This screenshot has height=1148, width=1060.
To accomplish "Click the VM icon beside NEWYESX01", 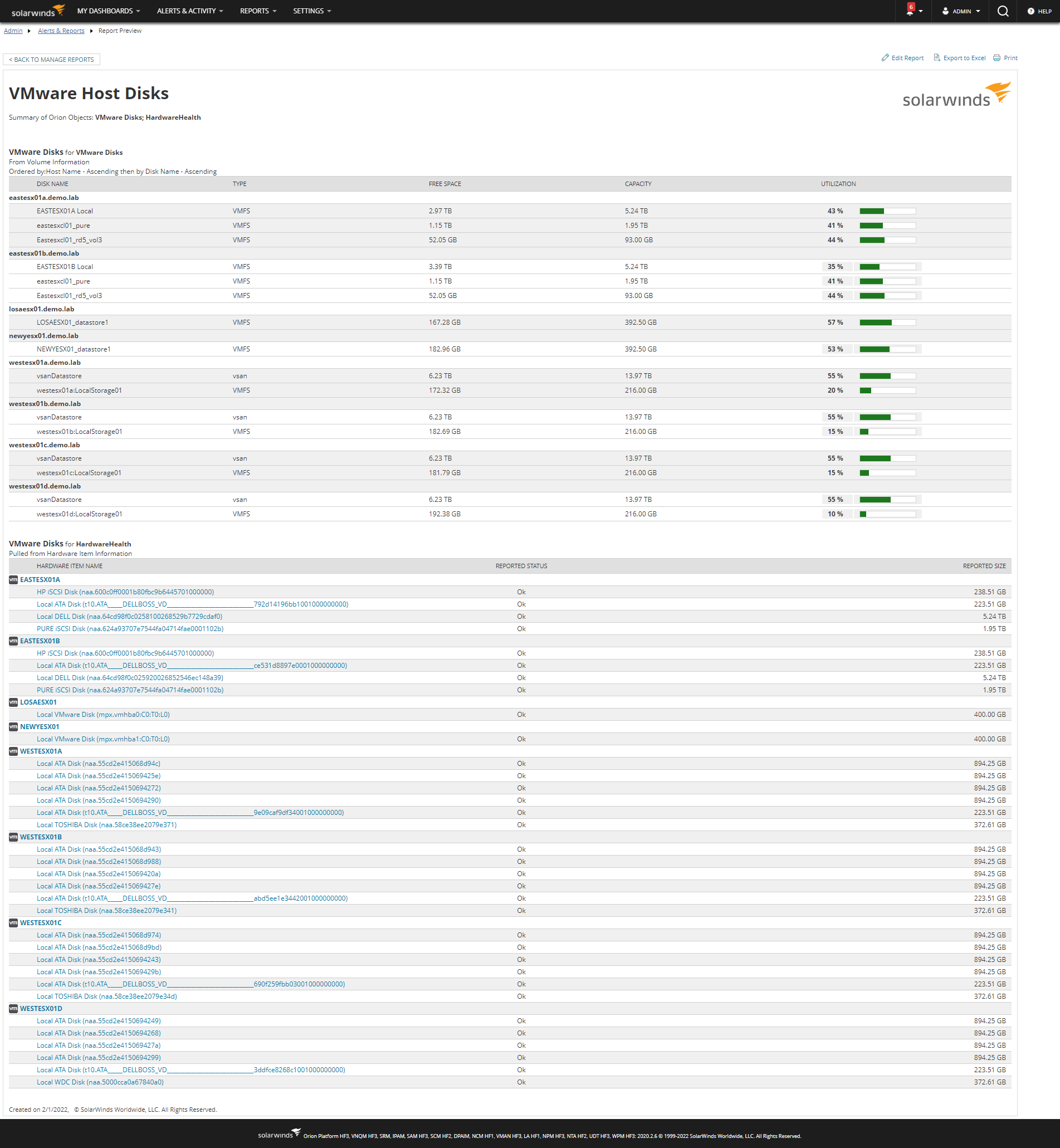I will 13,727.
